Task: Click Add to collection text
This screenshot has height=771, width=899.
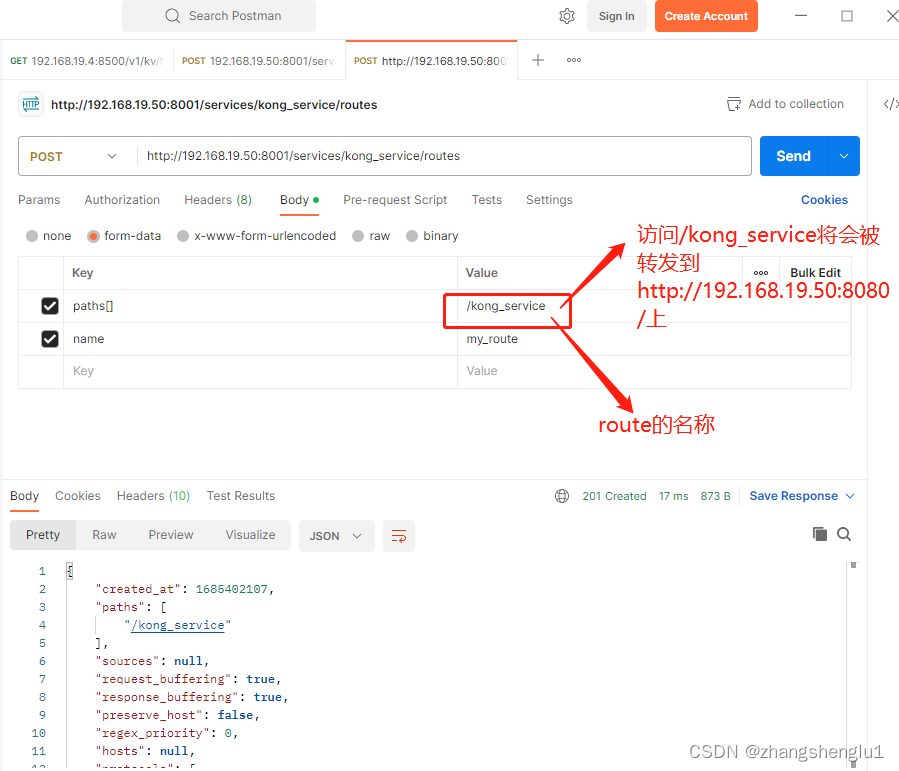Action: click(x=796, y=104)
